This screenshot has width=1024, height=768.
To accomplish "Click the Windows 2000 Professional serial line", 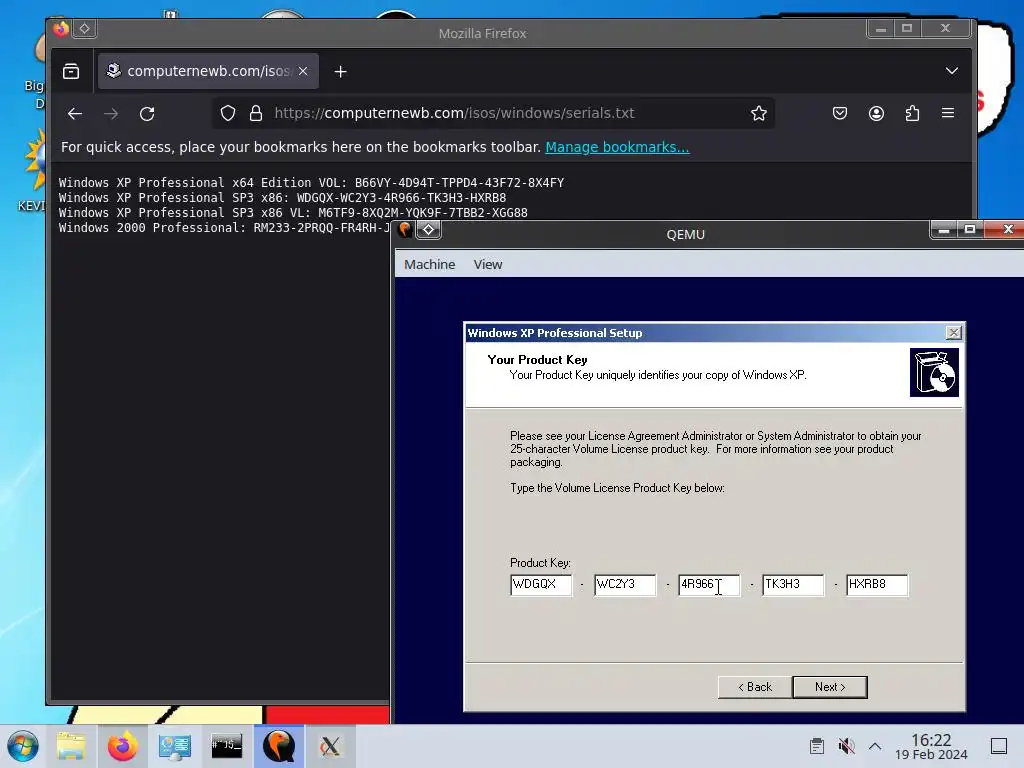I will coord(224,228).
